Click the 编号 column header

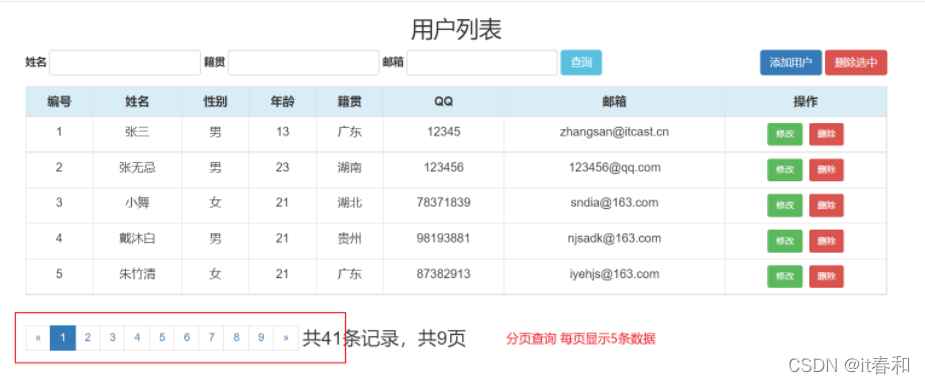tap(59, 101)
